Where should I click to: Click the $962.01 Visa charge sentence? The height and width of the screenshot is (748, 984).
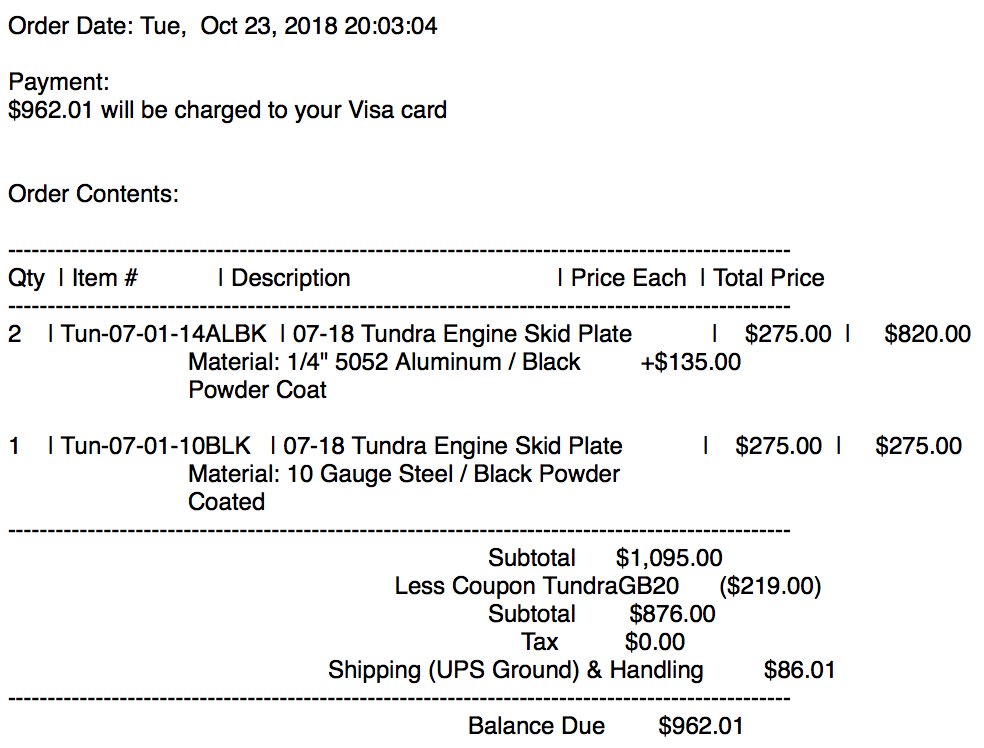click(227, 110)
